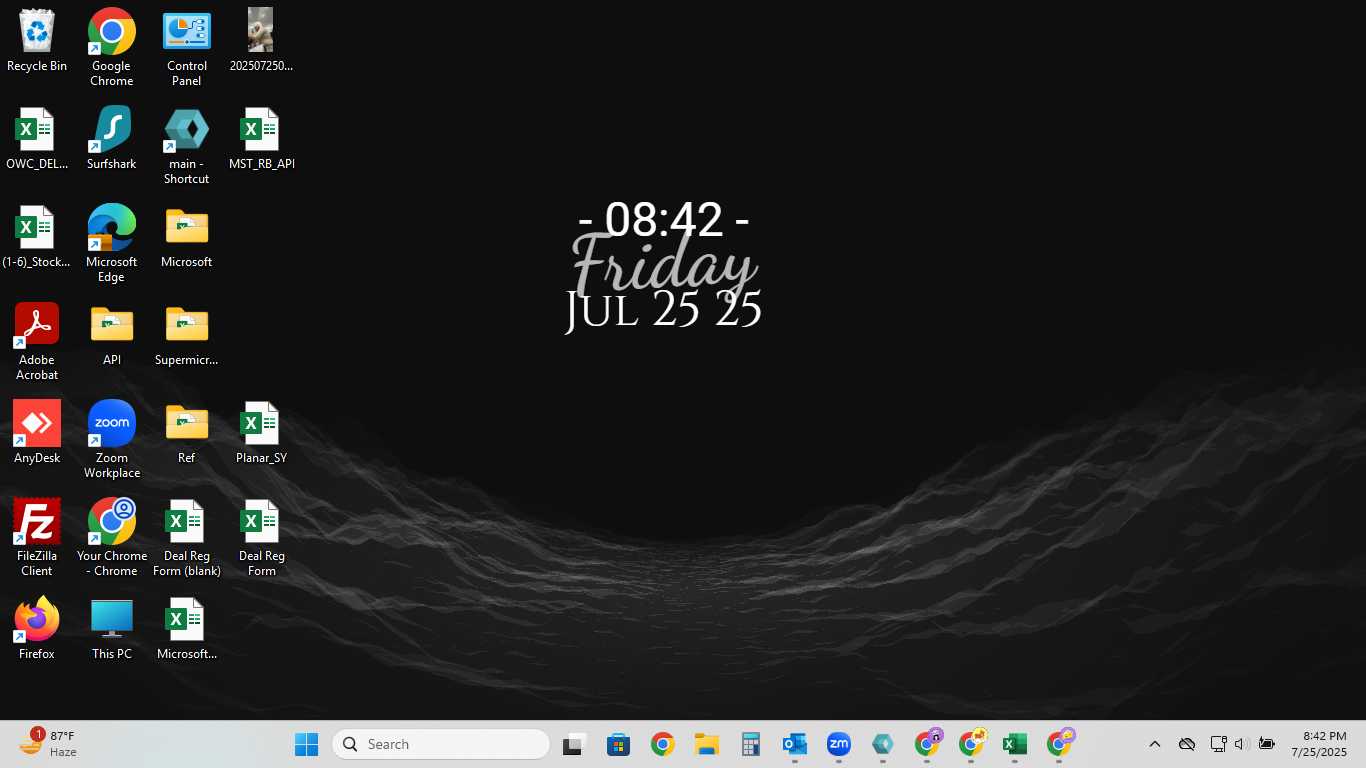Open network settings from tray icon
This screenshot has height=768, width=1366.
pos(1218,744)
